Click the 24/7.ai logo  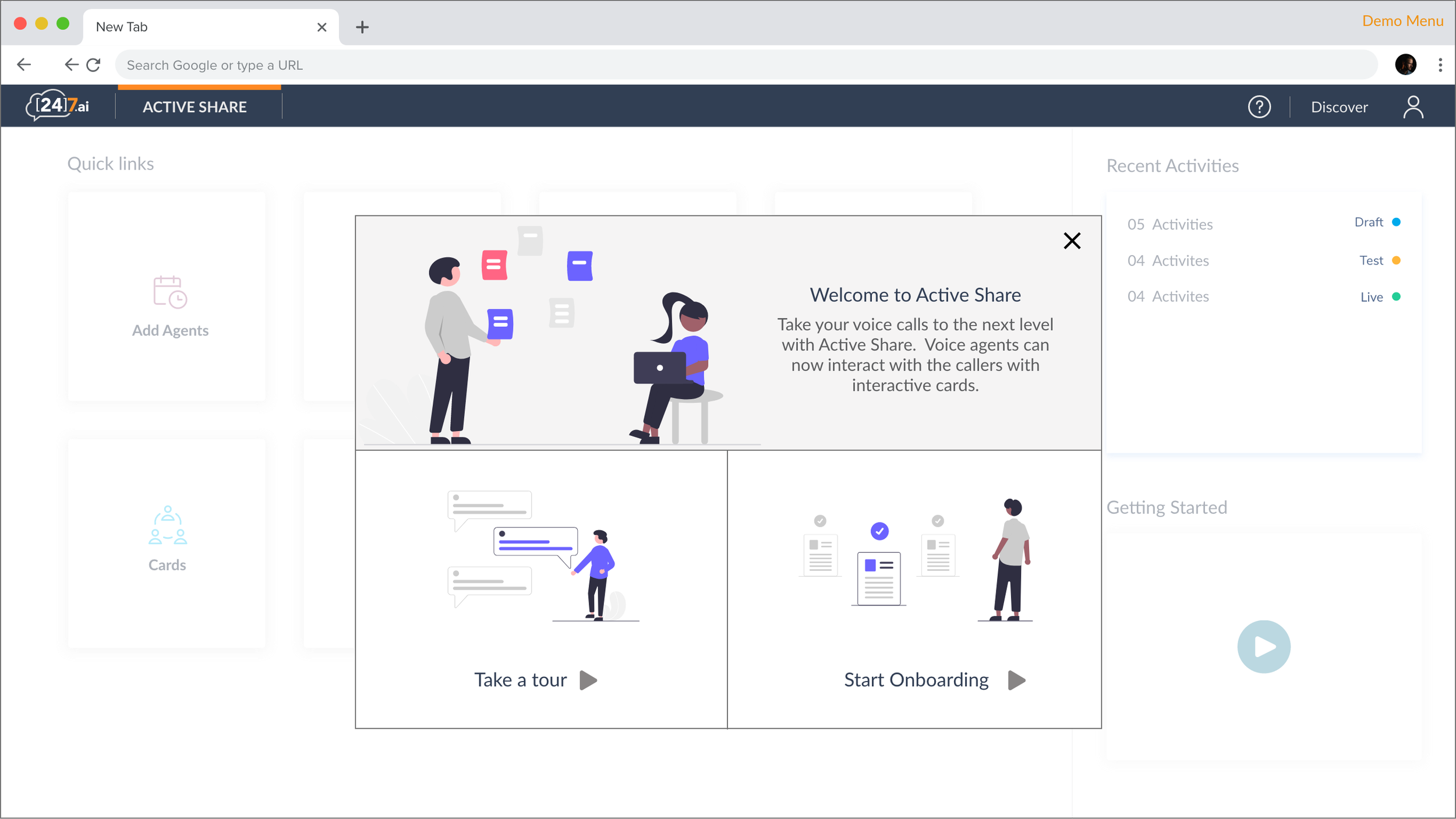click(58, 105)
